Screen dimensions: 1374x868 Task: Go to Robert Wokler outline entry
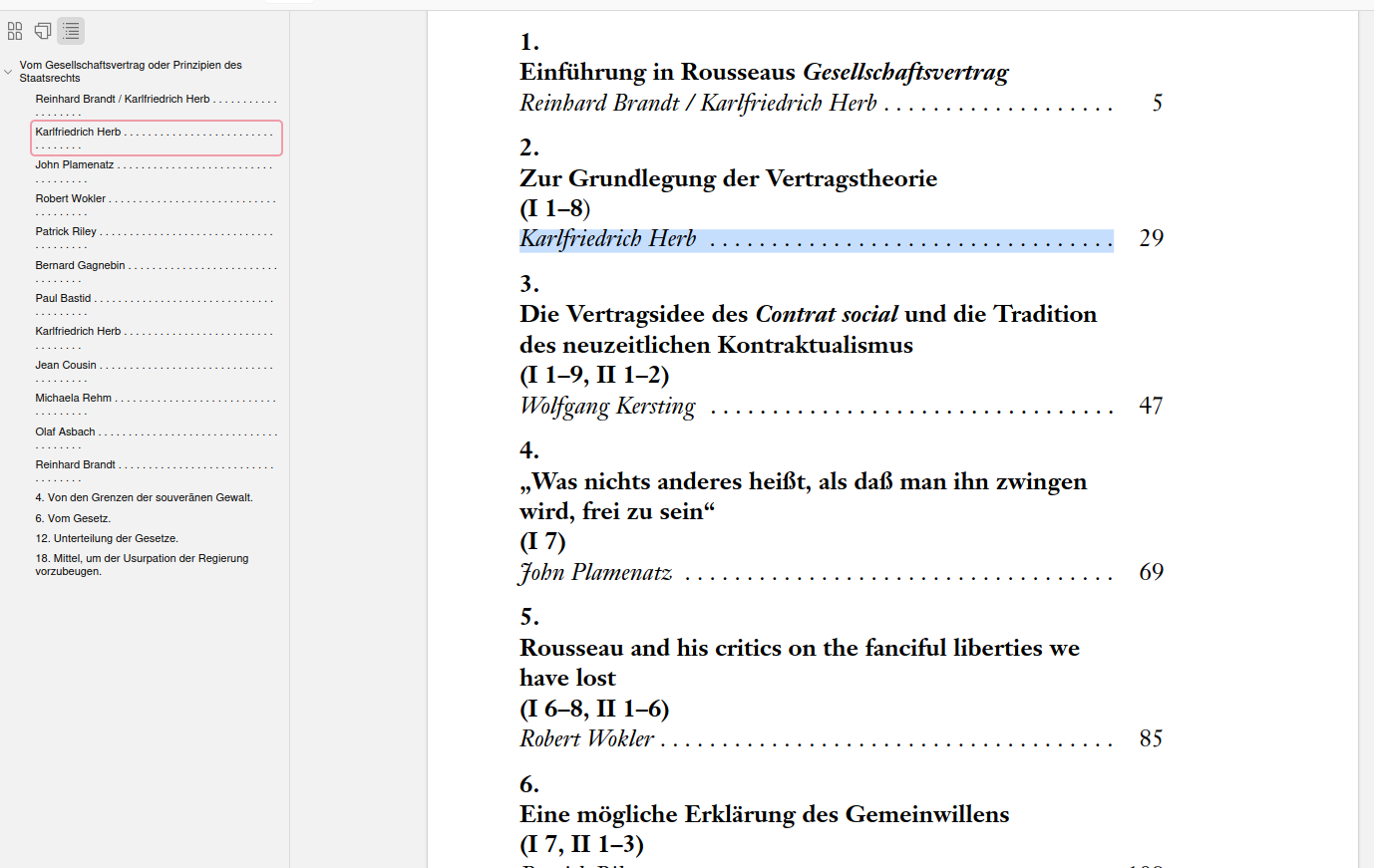[157, 205]
